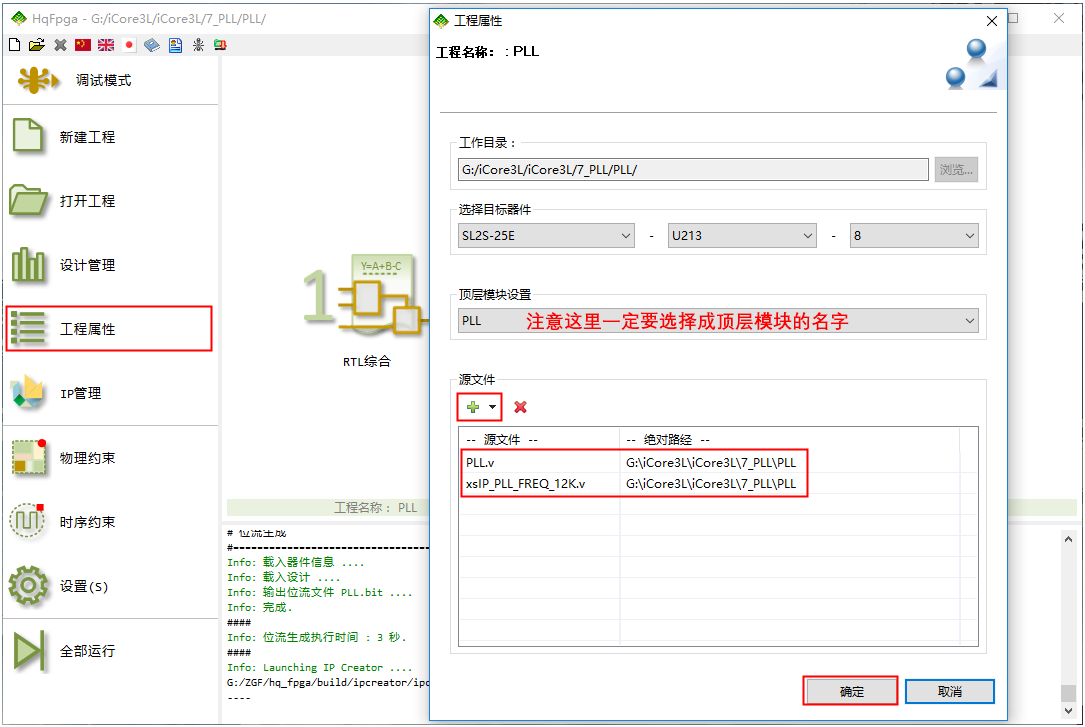
Task: Switch language with the Chinese flag icon
Action: point(83,45)
